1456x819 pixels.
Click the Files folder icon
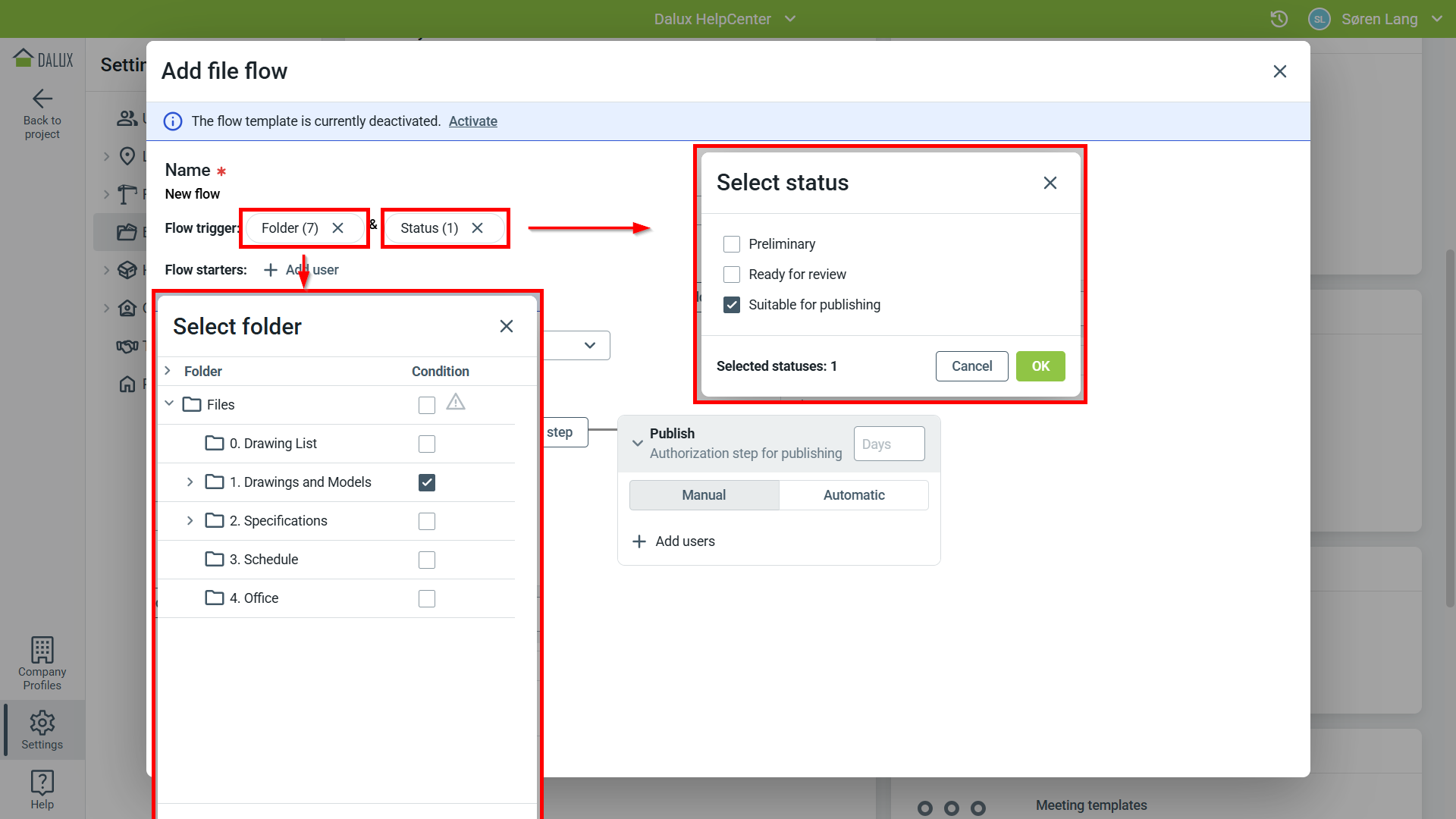click(x=192, y=404)
